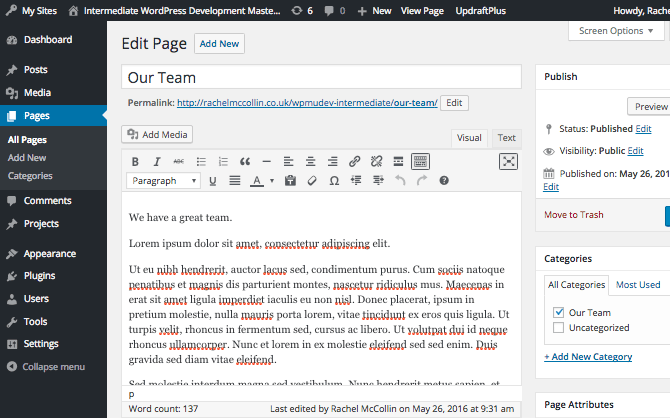Toggle the toolbar kitchen sink icon
Screen dimensions: 670x418
tap(420, 161)
